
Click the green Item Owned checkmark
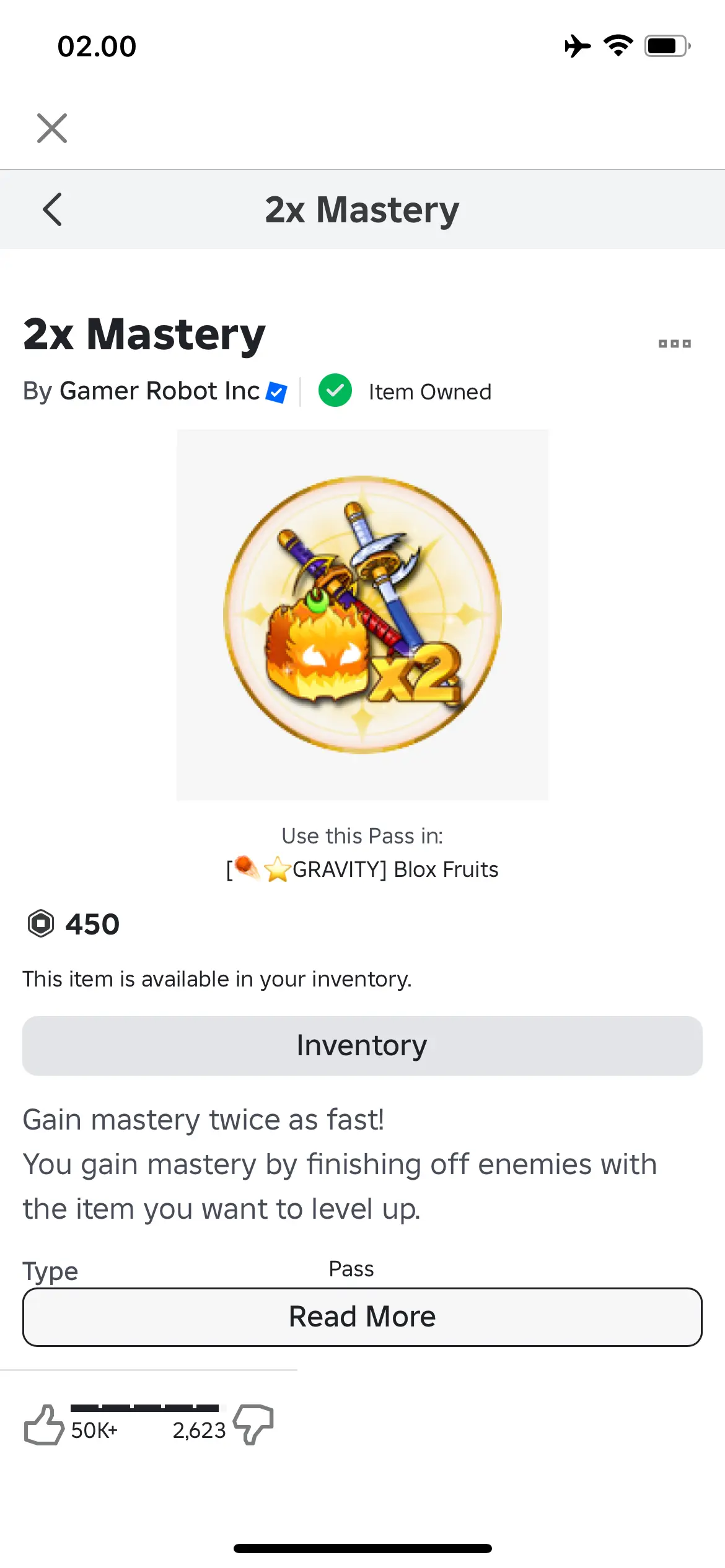click(335, 391)
